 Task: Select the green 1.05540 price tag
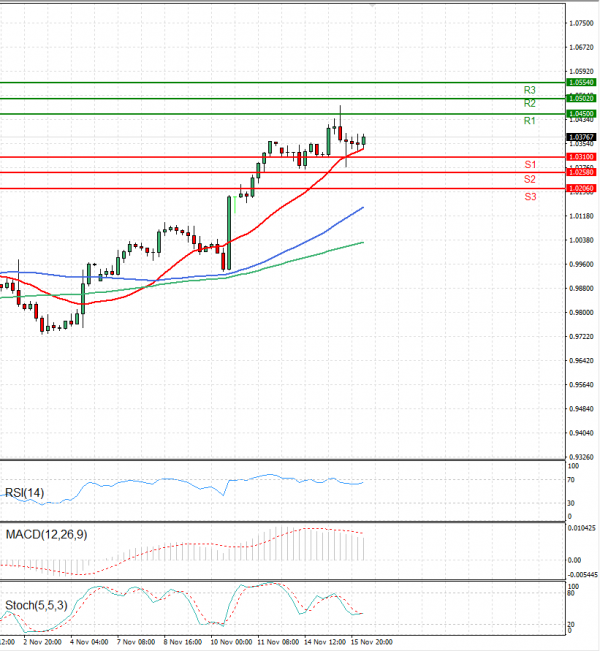pos(581,83)
